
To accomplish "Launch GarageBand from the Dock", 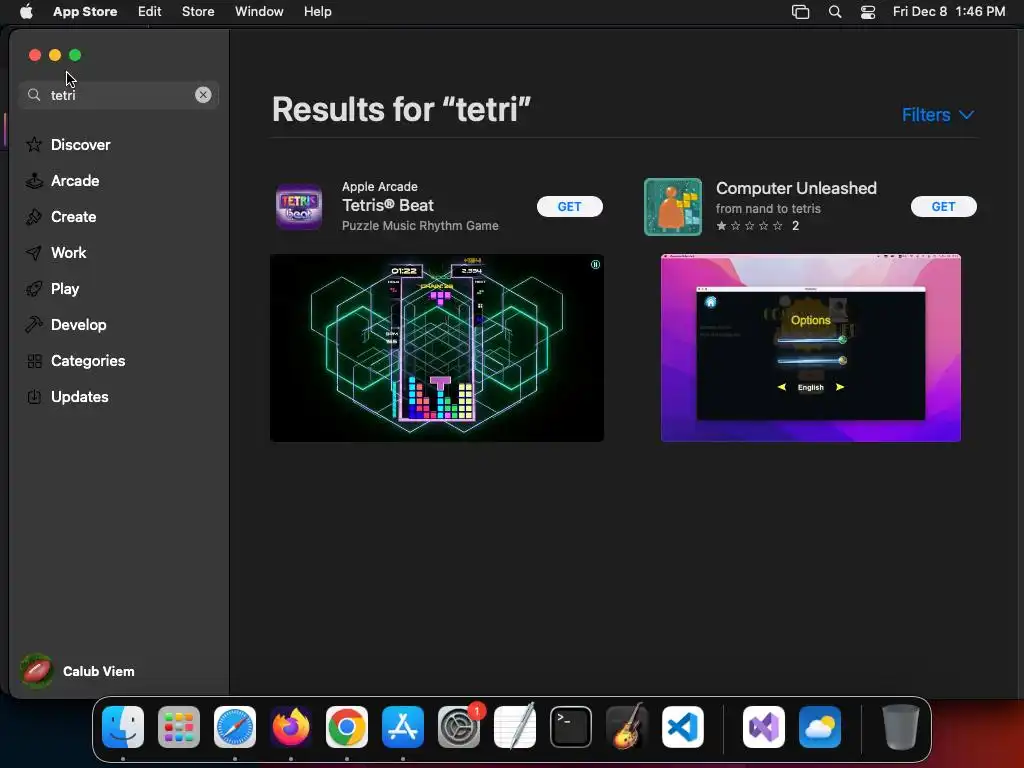I will pos(627,727).
